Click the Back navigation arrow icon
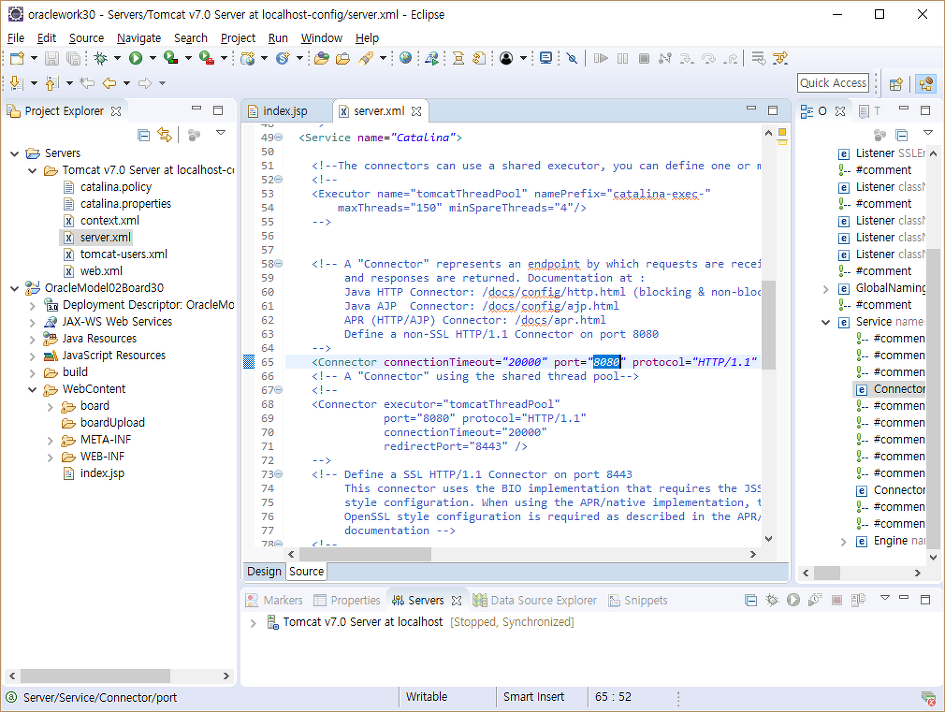 (x=109, y=83)
